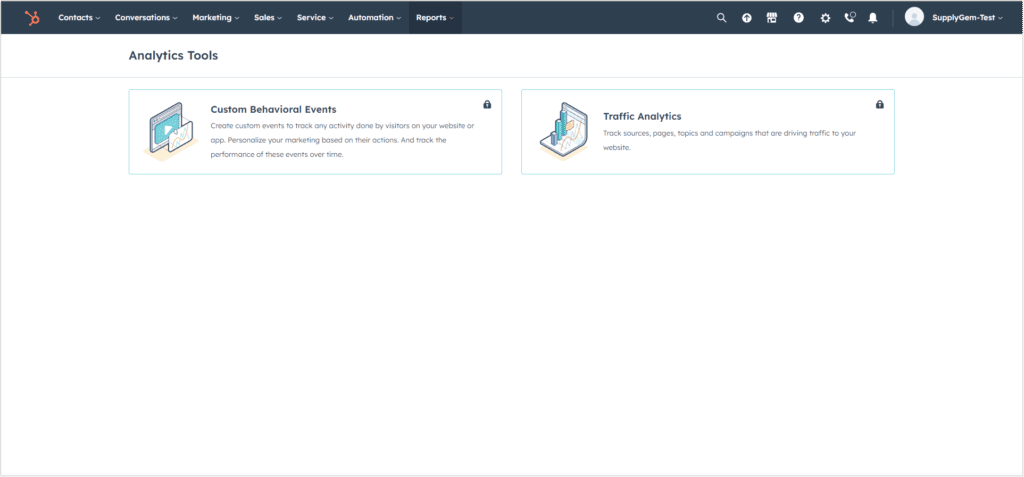Expand the Contacts menu
Viewport: 1024px width, 477px height.
(79, 18)
